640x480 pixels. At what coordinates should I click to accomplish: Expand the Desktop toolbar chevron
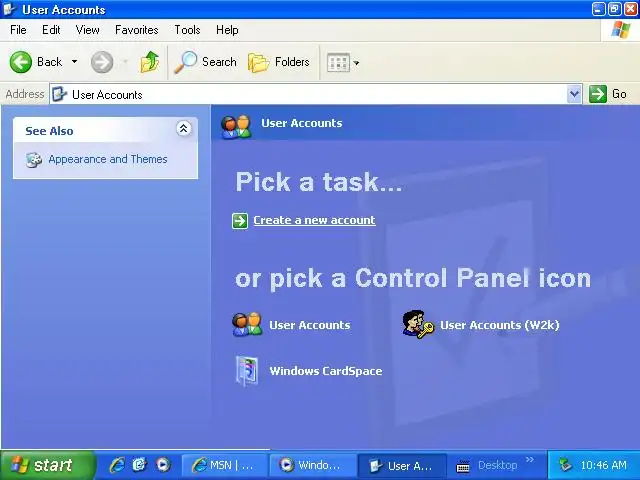(530, 460)
